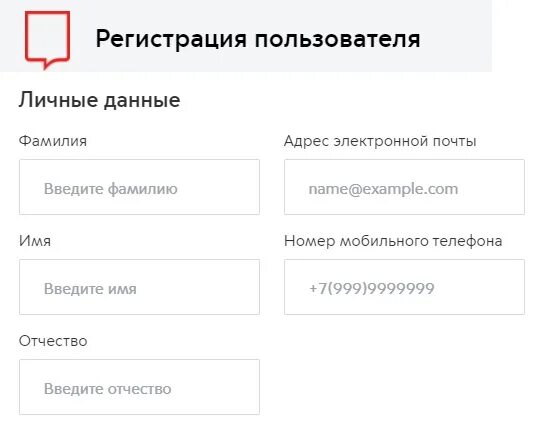Focus the Фамилия input field

tap(139, 187)
